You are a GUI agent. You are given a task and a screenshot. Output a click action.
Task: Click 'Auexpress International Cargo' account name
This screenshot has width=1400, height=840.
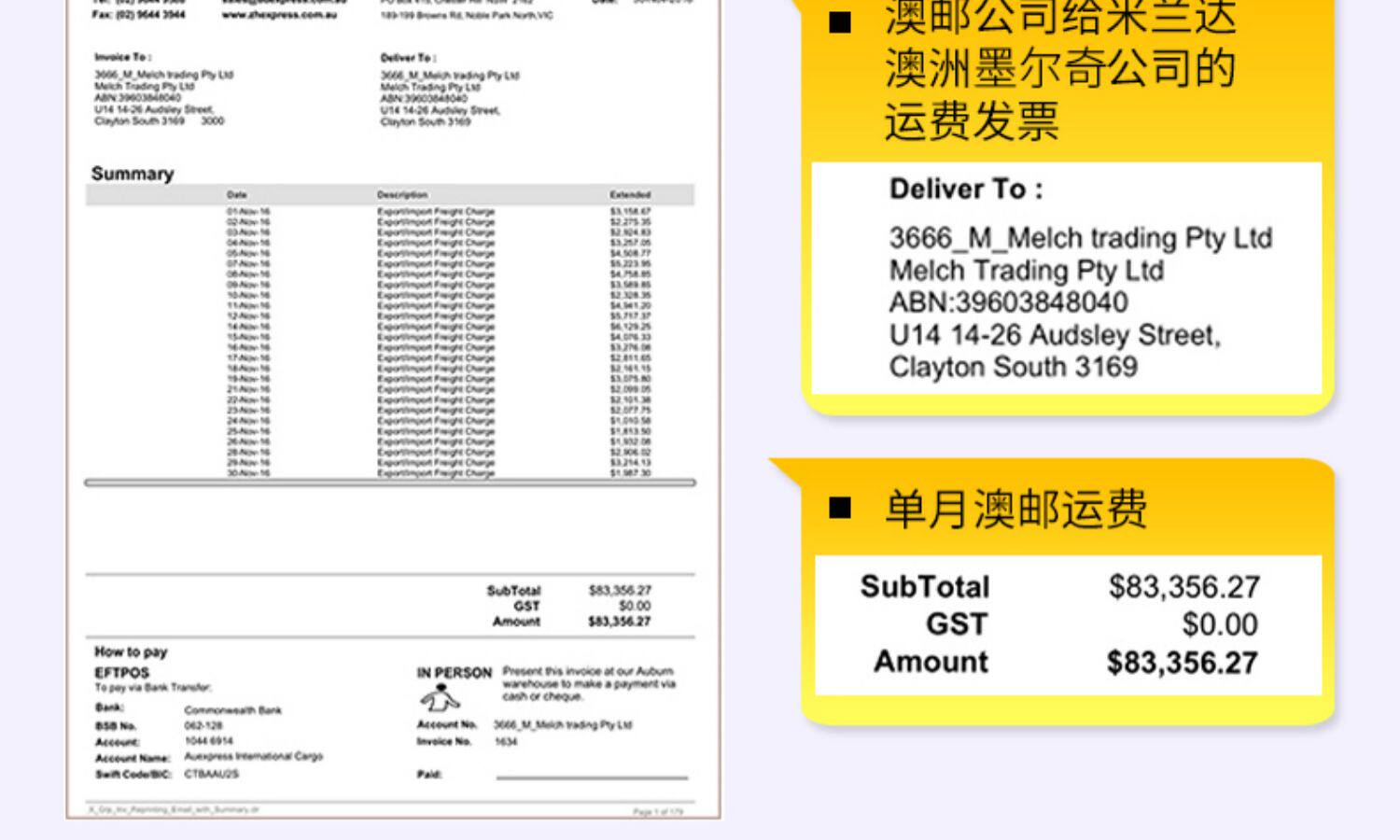point(253,756)
